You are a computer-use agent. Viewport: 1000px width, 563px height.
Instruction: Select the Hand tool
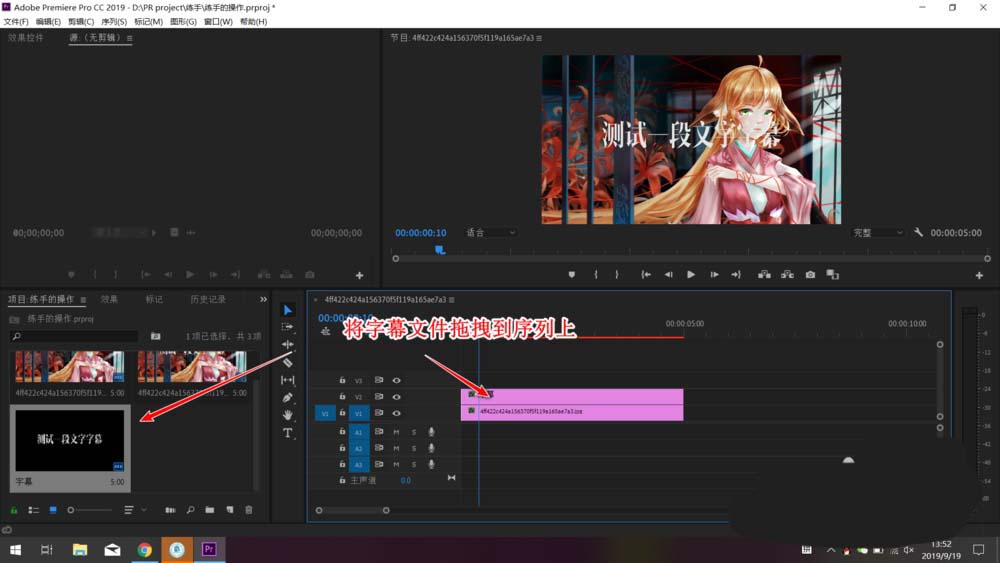coord(288,415)
